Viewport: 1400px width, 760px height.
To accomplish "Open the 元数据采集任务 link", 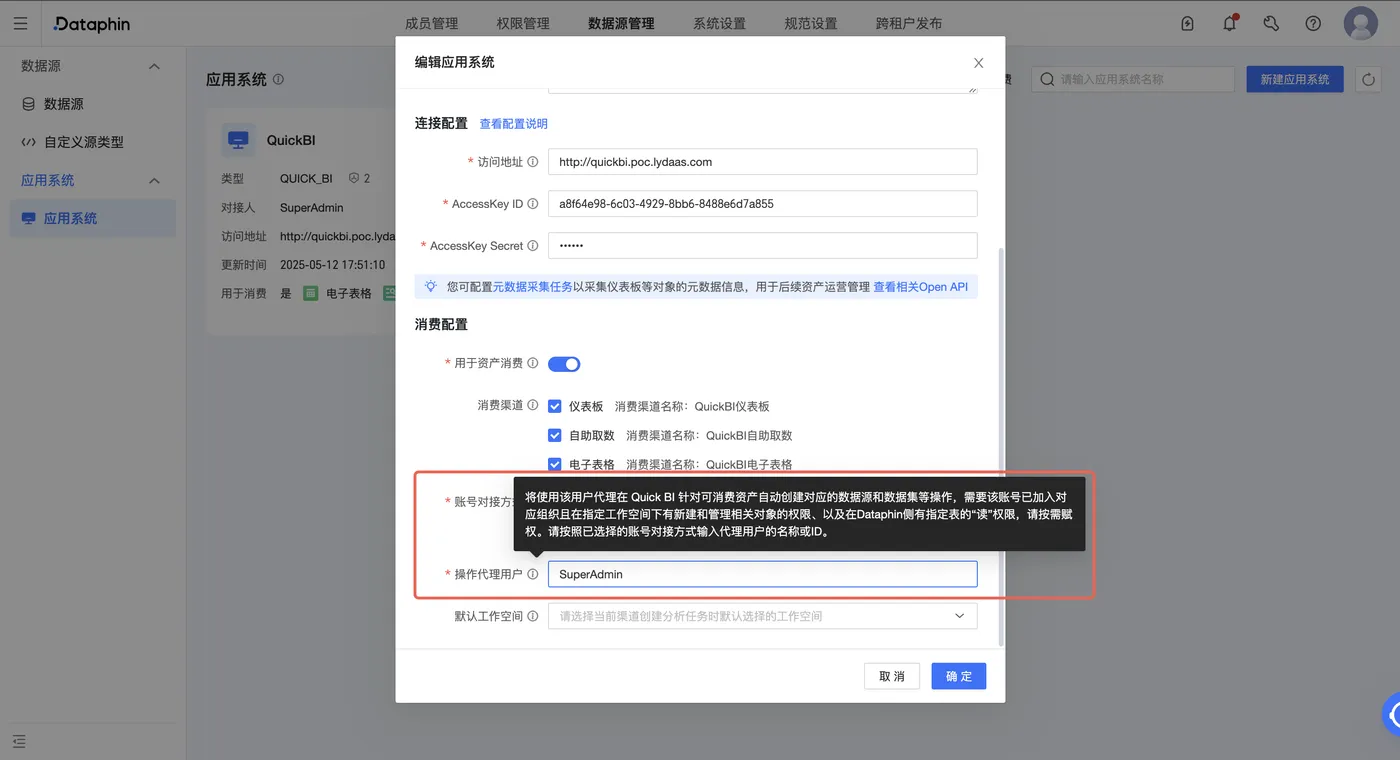I will (x=533, y=287).
